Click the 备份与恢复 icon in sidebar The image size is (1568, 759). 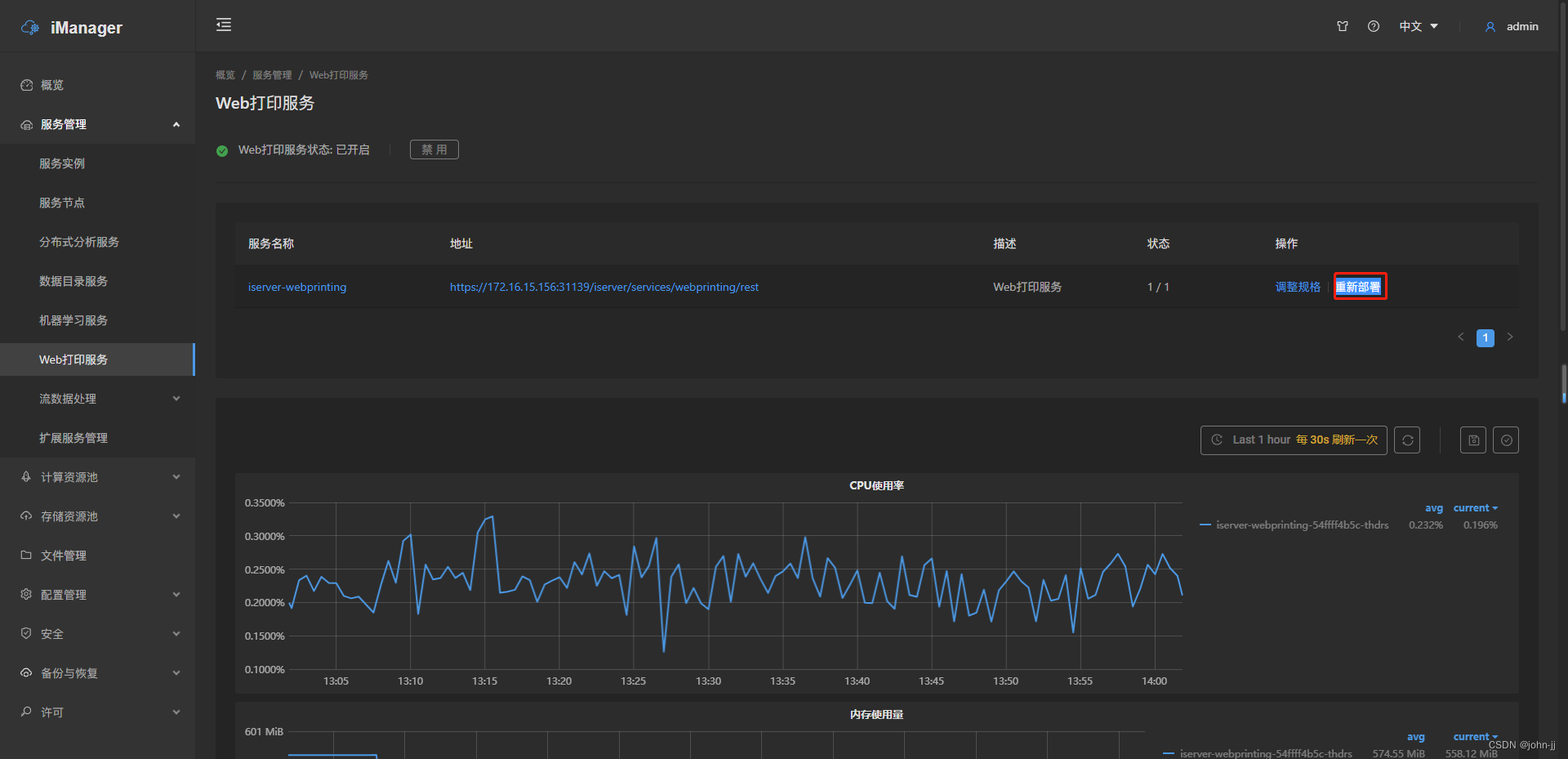[x=26, y=673]
